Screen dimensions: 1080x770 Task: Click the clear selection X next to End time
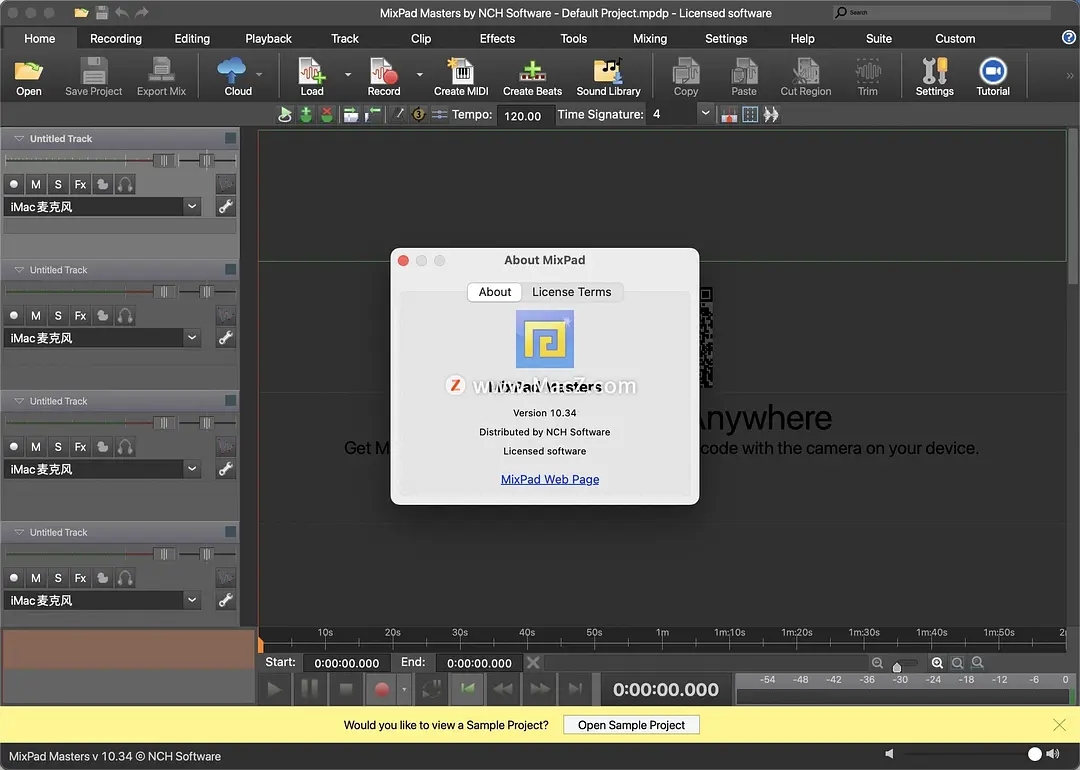pos(533,663)
